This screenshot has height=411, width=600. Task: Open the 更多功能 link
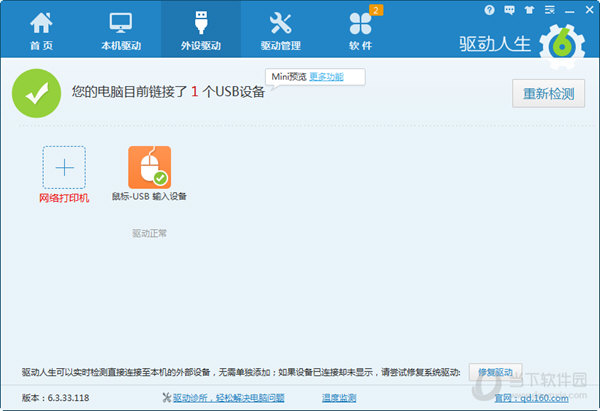pyautogui.click(x=326, y=77)
